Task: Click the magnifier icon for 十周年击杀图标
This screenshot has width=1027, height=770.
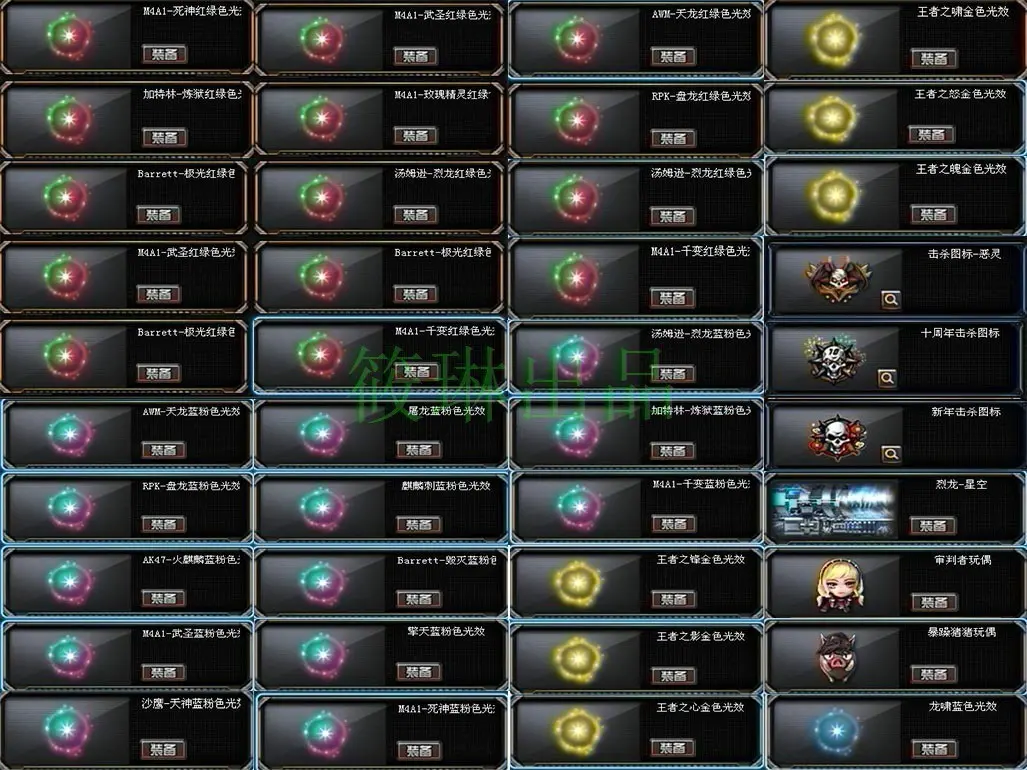Action: coord(887,378)
